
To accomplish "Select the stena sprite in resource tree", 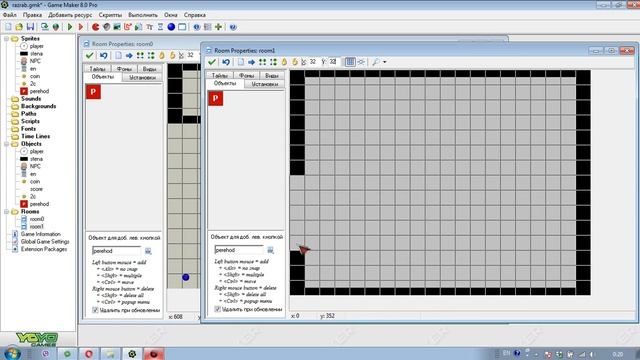I will click(x=36, y=53).
